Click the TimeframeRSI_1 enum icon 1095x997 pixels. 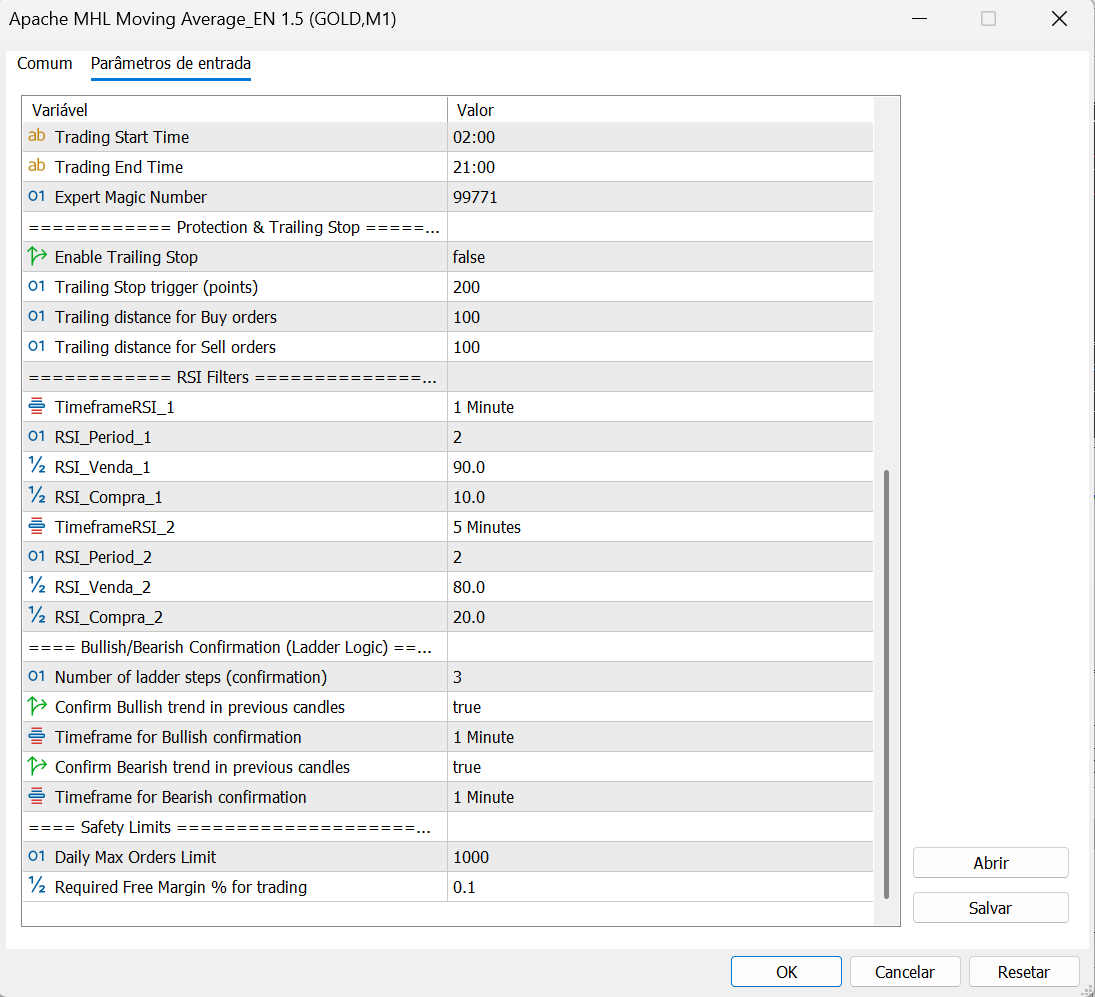point(37,407)
